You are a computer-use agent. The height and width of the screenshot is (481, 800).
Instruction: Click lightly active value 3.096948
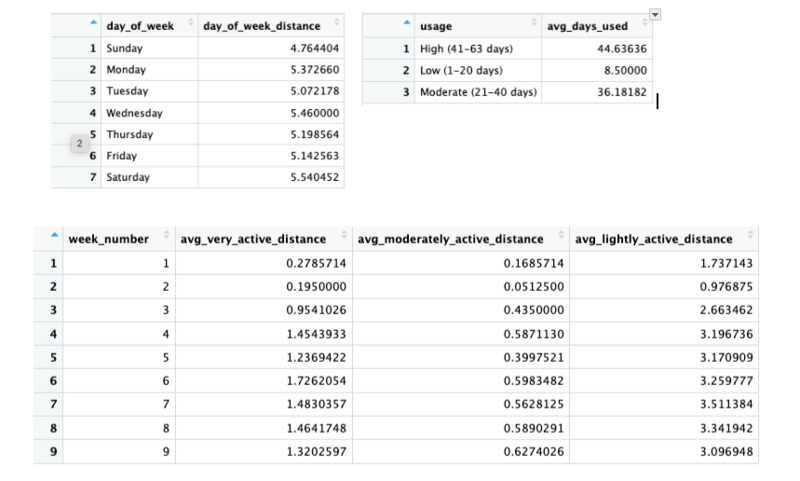[726, 451]
